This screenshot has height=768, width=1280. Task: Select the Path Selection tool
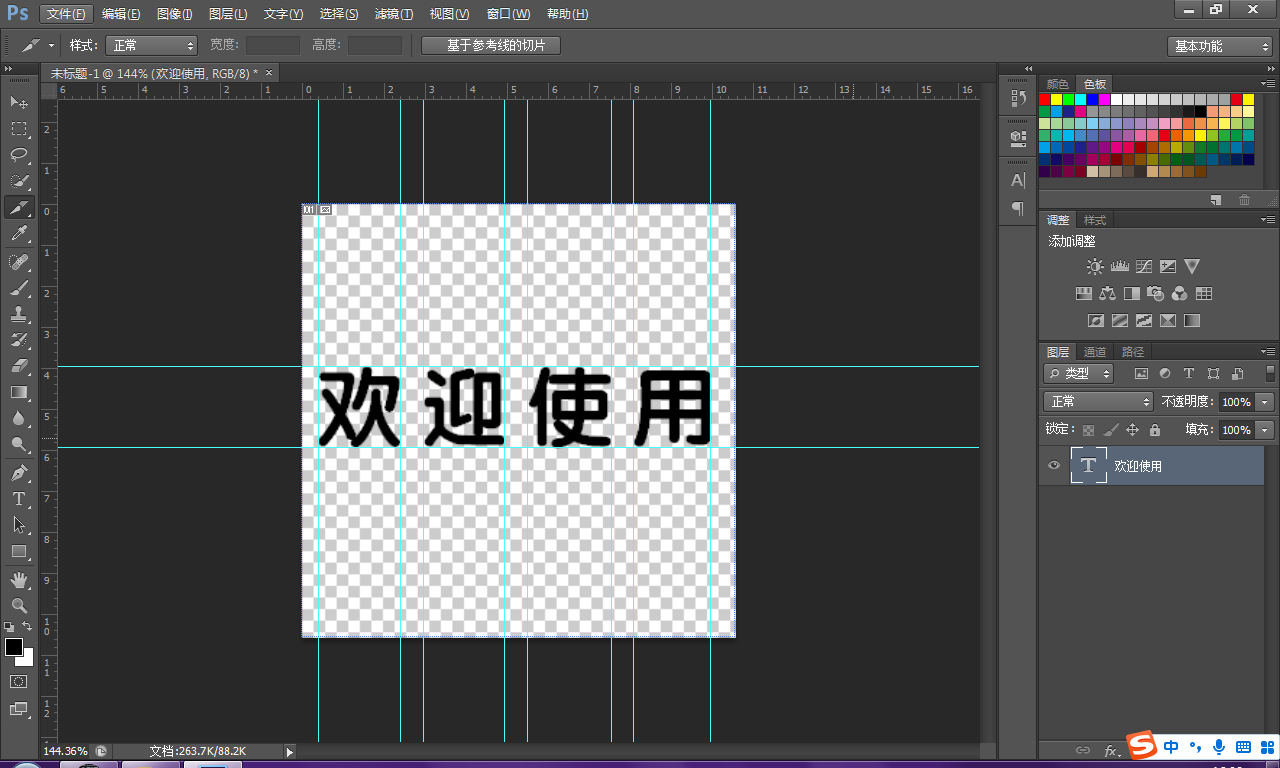point(19,524)
